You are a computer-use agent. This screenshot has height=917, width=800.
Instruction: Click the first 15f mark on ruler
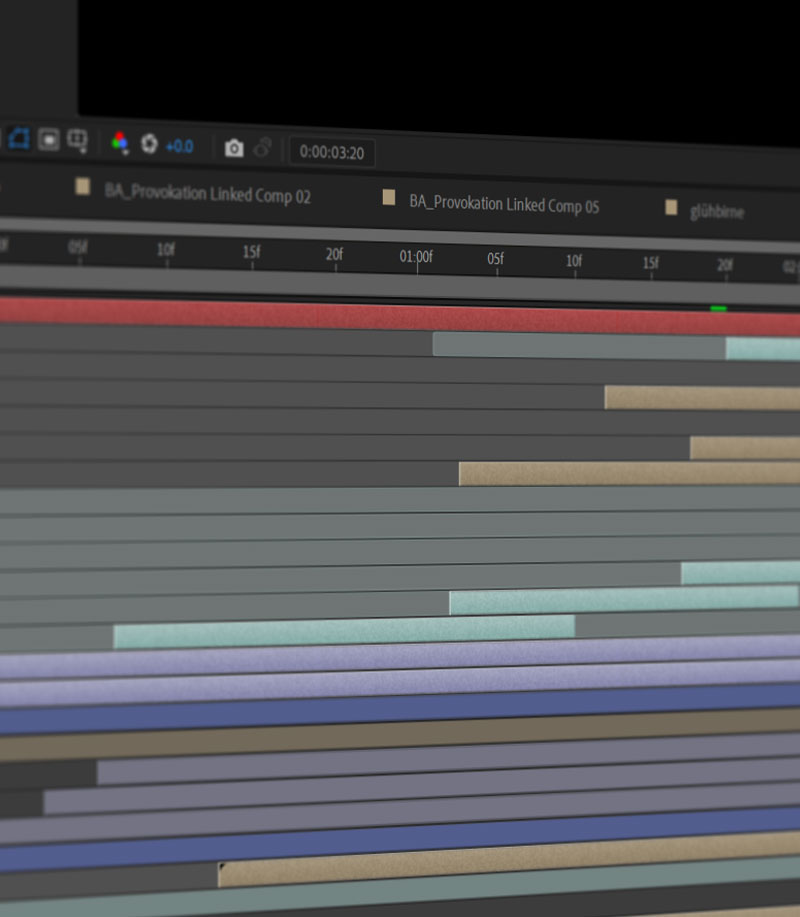pyautogui.click(x=252, y=255)
